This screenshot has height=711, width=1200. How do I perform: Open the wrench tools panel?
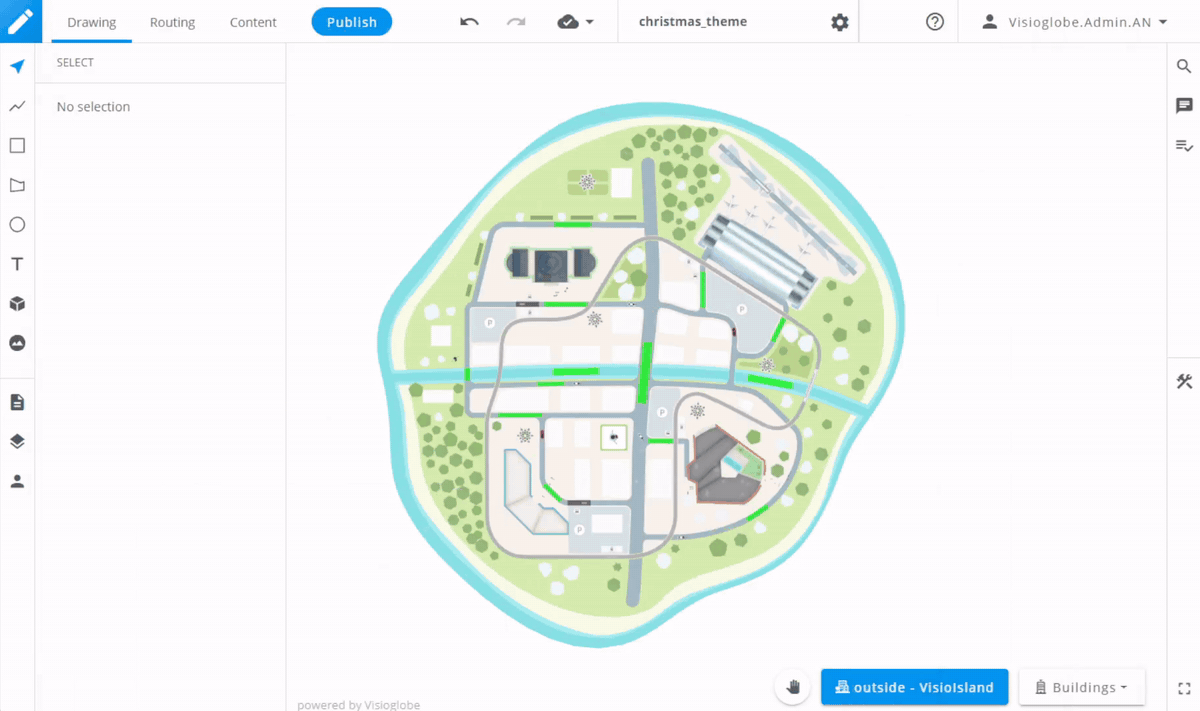tap(1184, 381)
